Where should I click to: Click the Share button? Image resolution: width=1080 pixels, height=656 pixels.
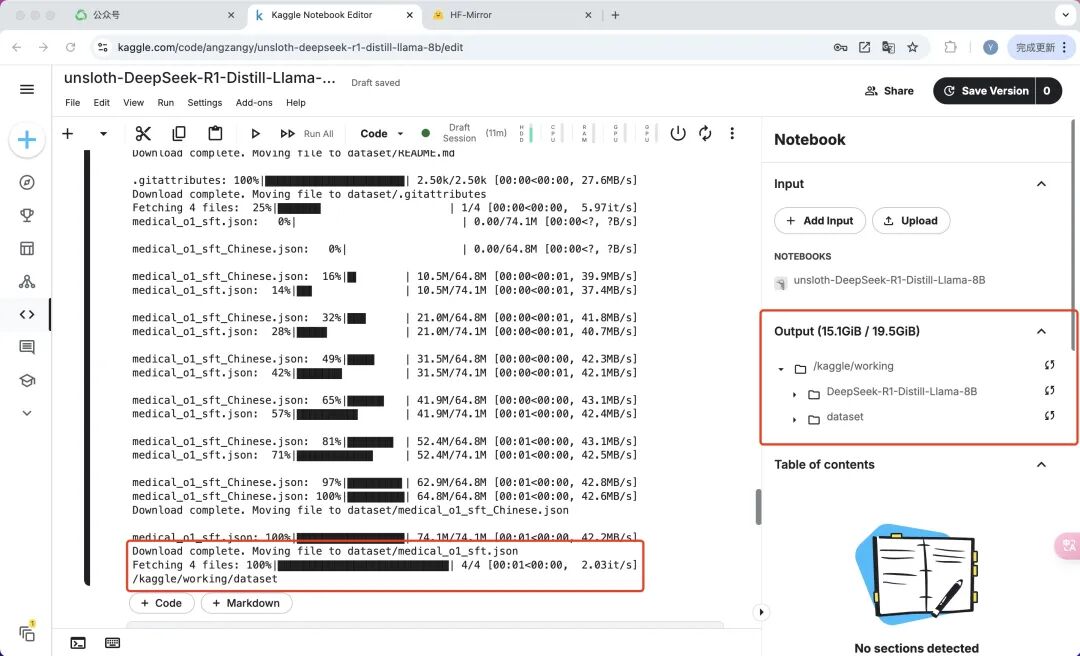(x=889, y=91)
